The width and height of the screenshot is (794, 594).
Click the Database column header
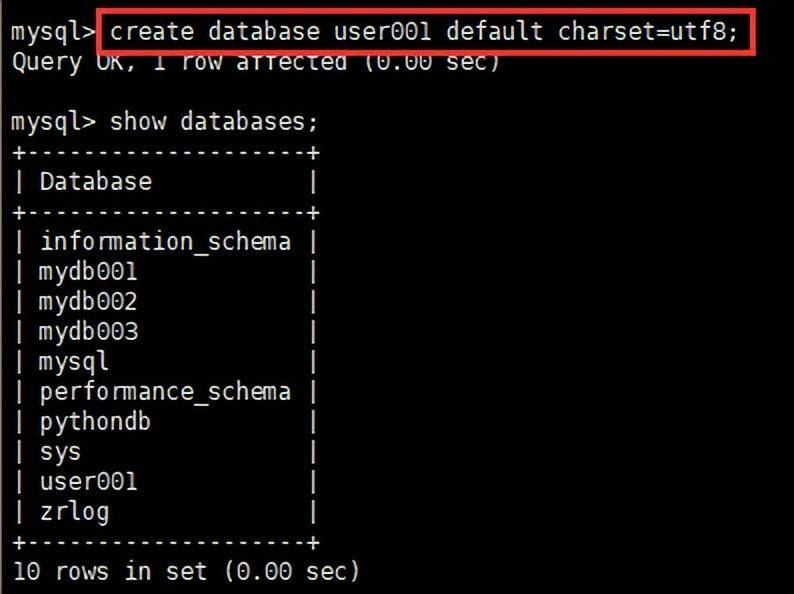click(x=96, y=181)
